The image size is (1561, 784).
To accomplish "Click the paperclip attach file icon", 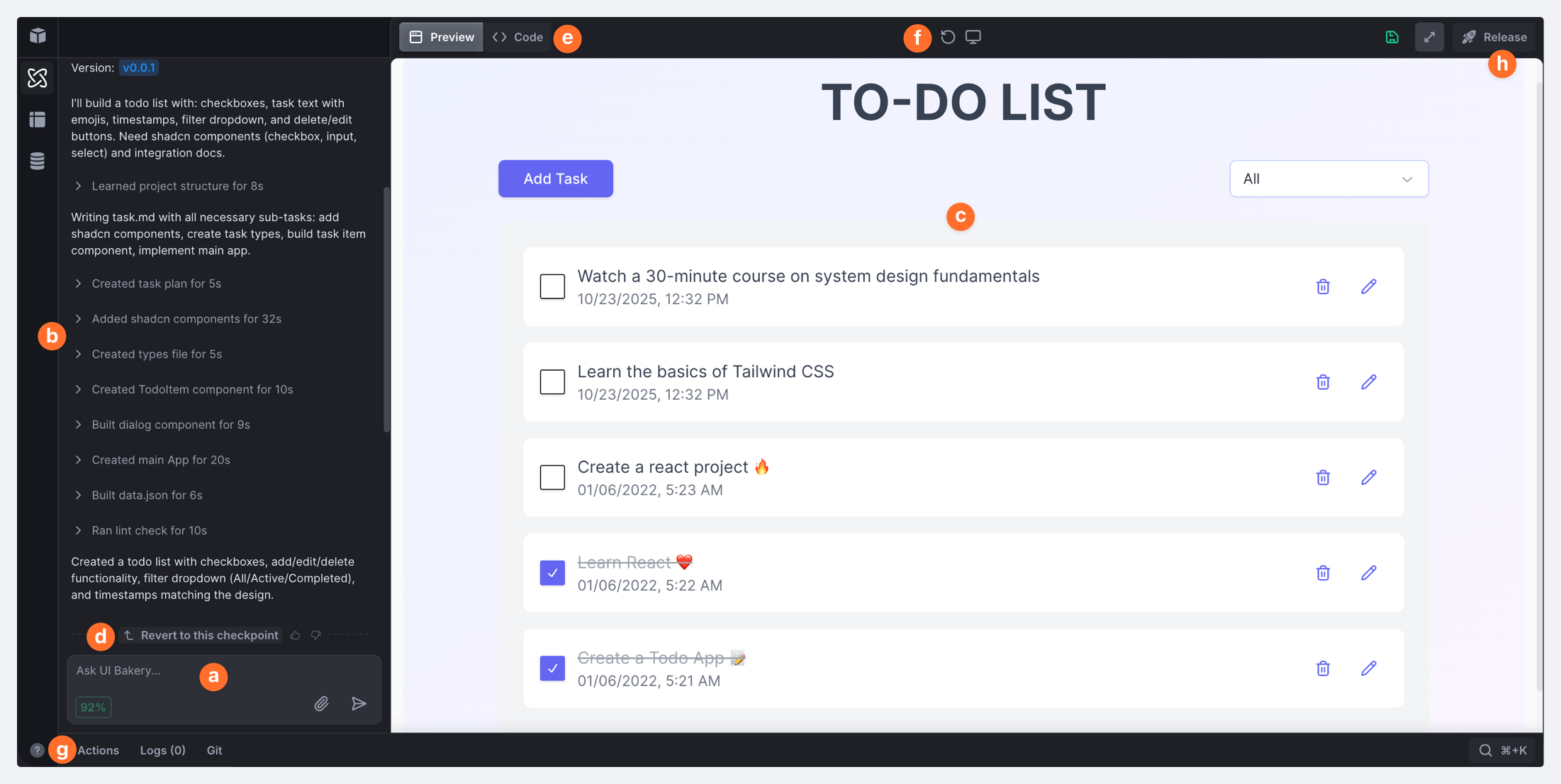I will tap(321, 703).
